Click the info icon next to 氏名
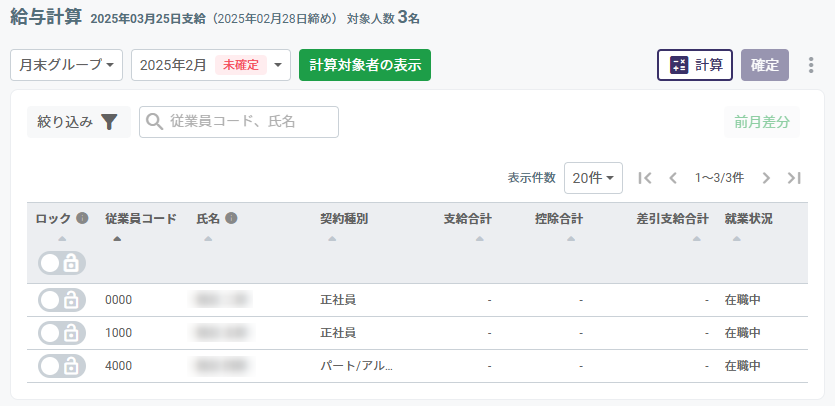 [x=231, y=218]
